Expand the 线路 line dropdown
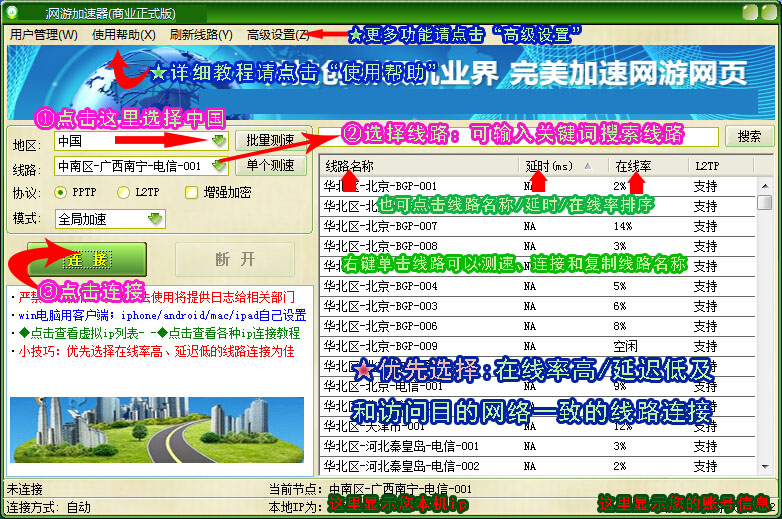Screen dimensions: 782x519 coord(219,166)
